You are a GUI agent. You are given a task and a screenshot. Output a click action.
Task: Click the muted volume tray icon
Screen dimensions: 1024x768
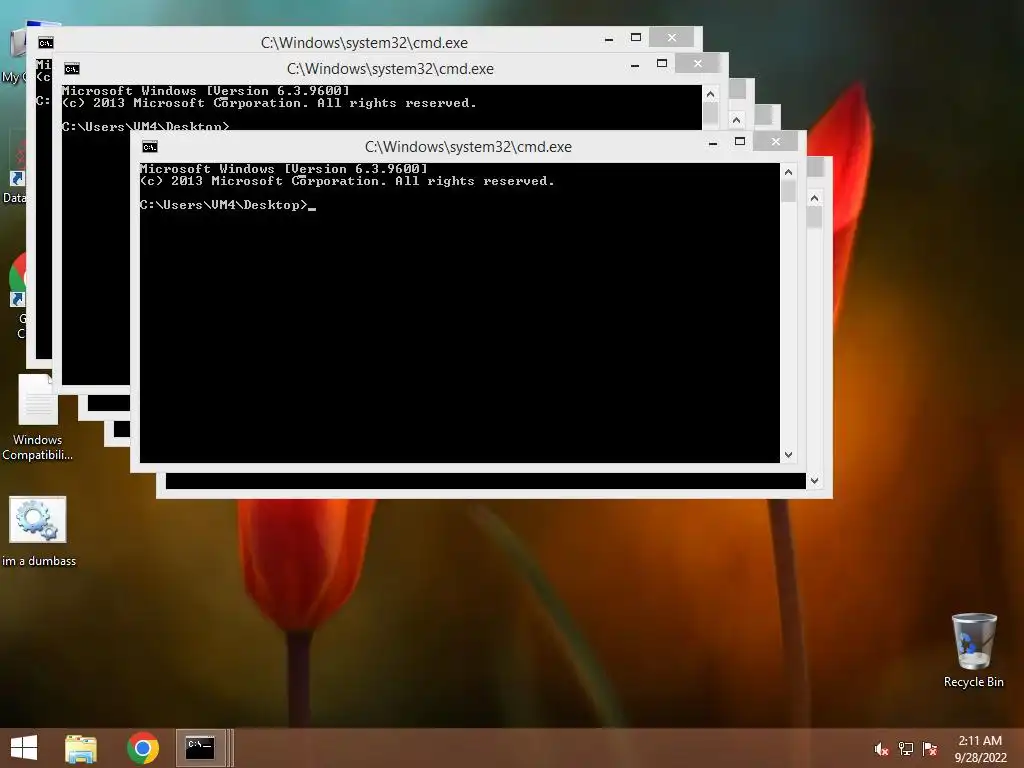882,749
